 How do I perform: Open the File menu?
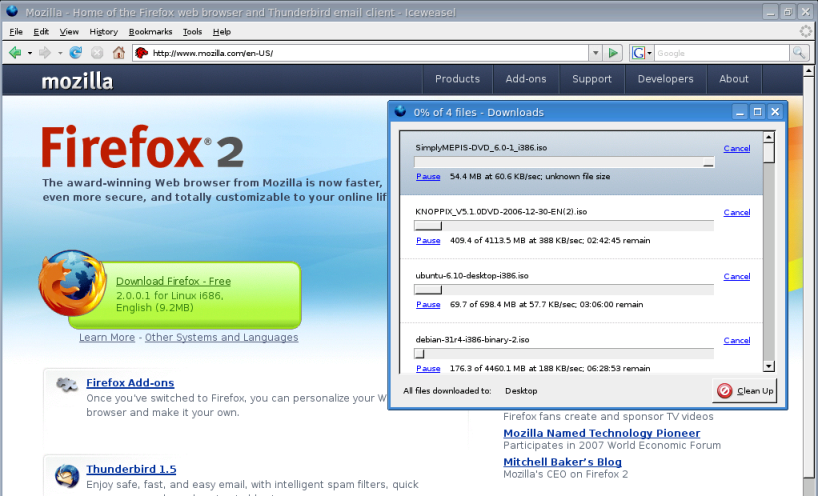click(x=16, y=31)
